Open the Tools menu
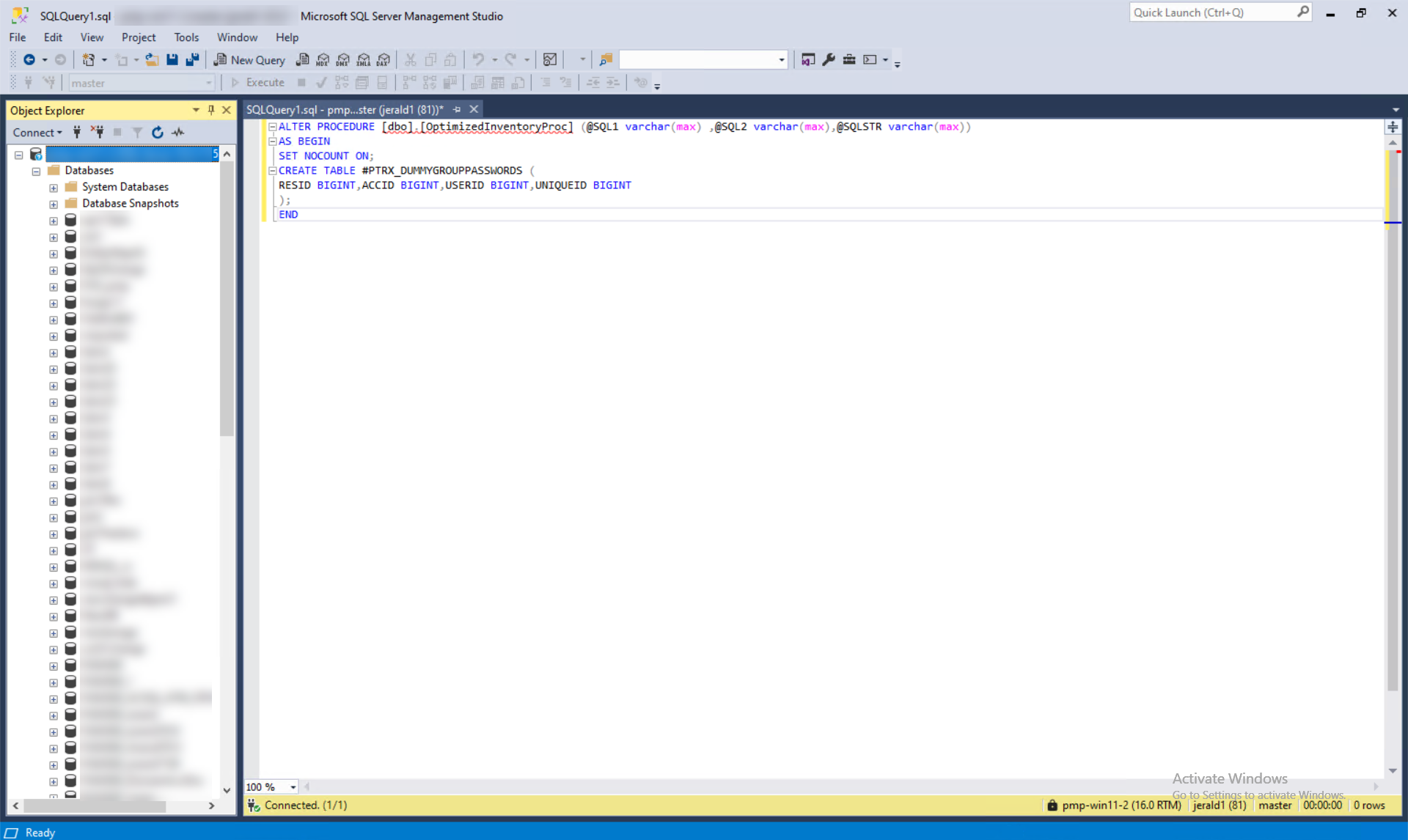The height and width of the screenshot is (840, 1408). point(186,37)
